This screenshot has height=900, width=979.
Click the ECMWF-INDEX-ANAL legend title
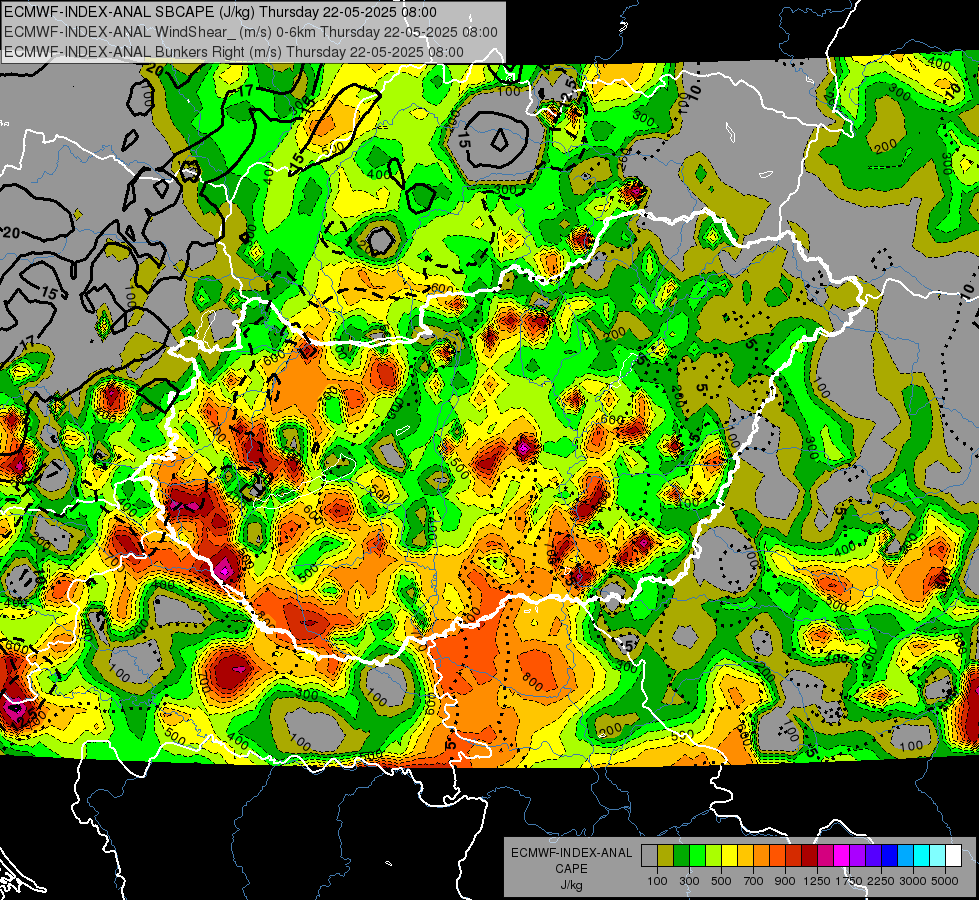coord(571,853)
